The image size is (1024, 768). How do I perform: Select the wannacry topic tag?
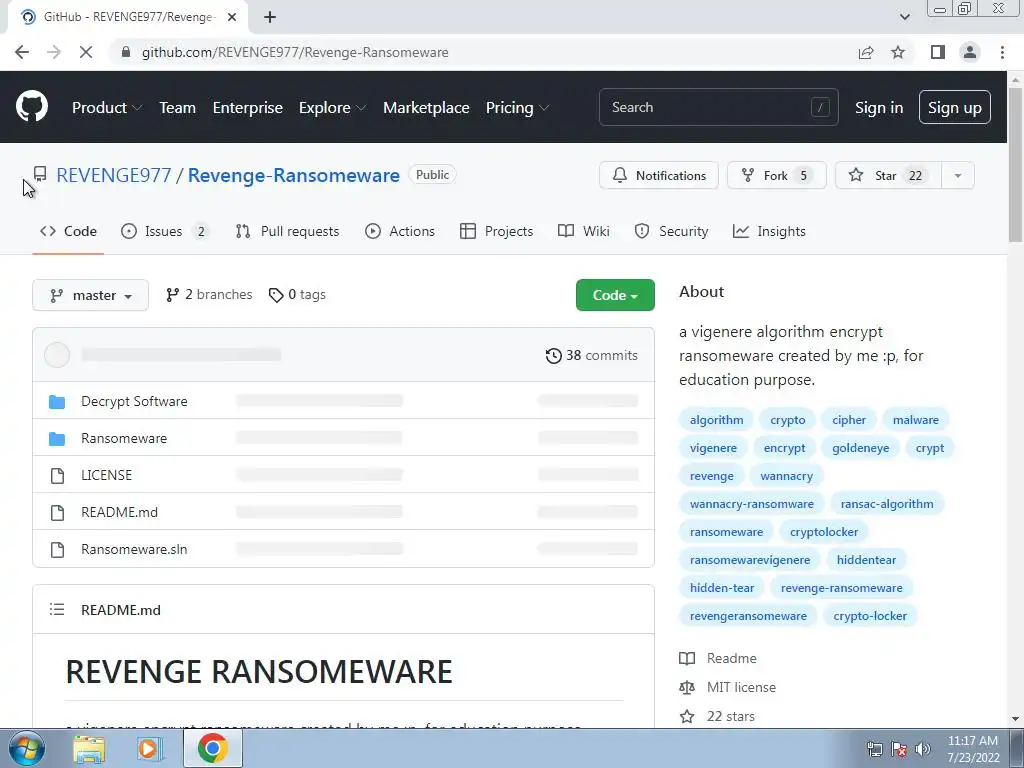(x=786, y=476)
